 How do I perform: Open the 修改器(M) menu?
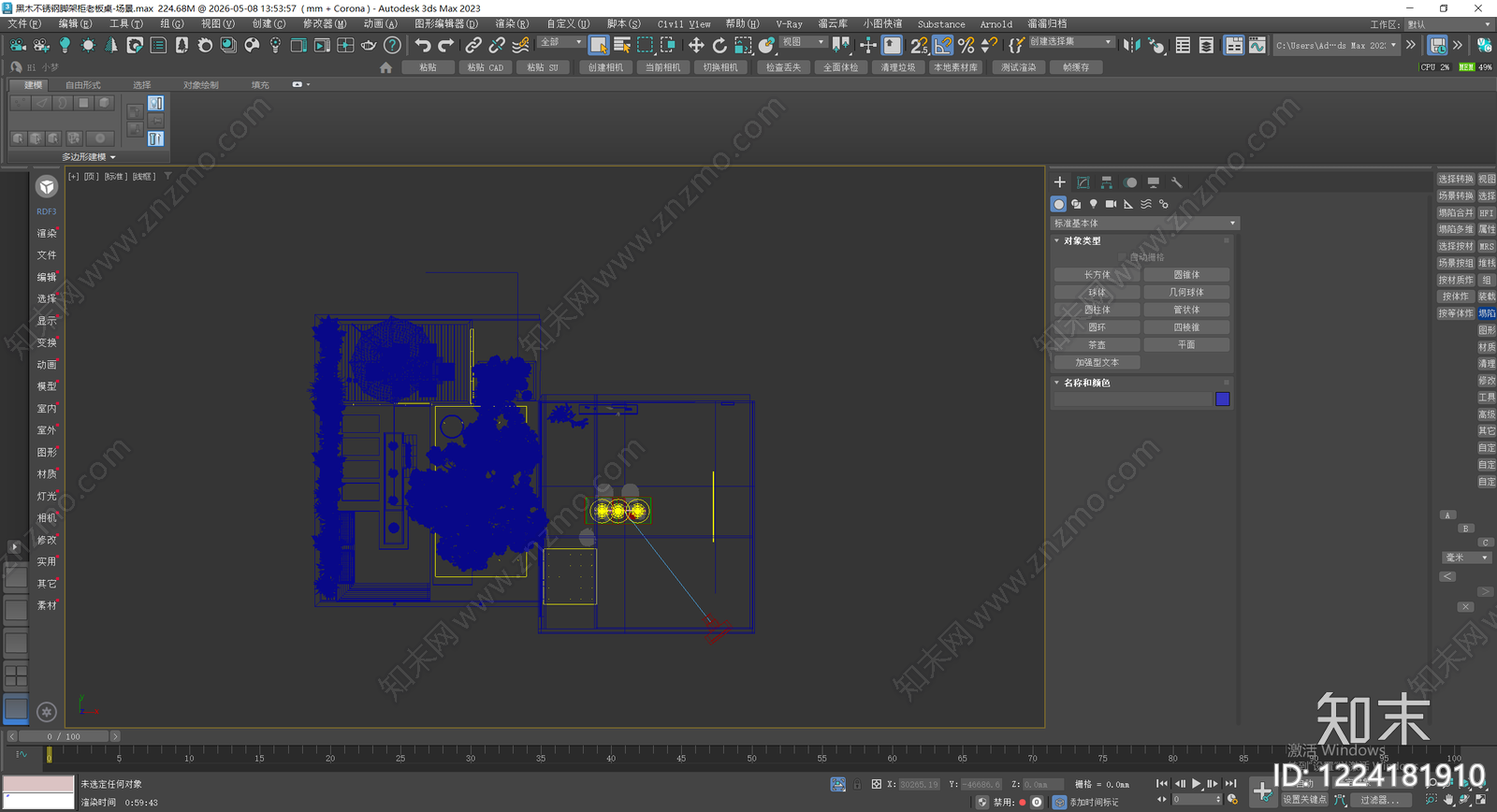325,24
